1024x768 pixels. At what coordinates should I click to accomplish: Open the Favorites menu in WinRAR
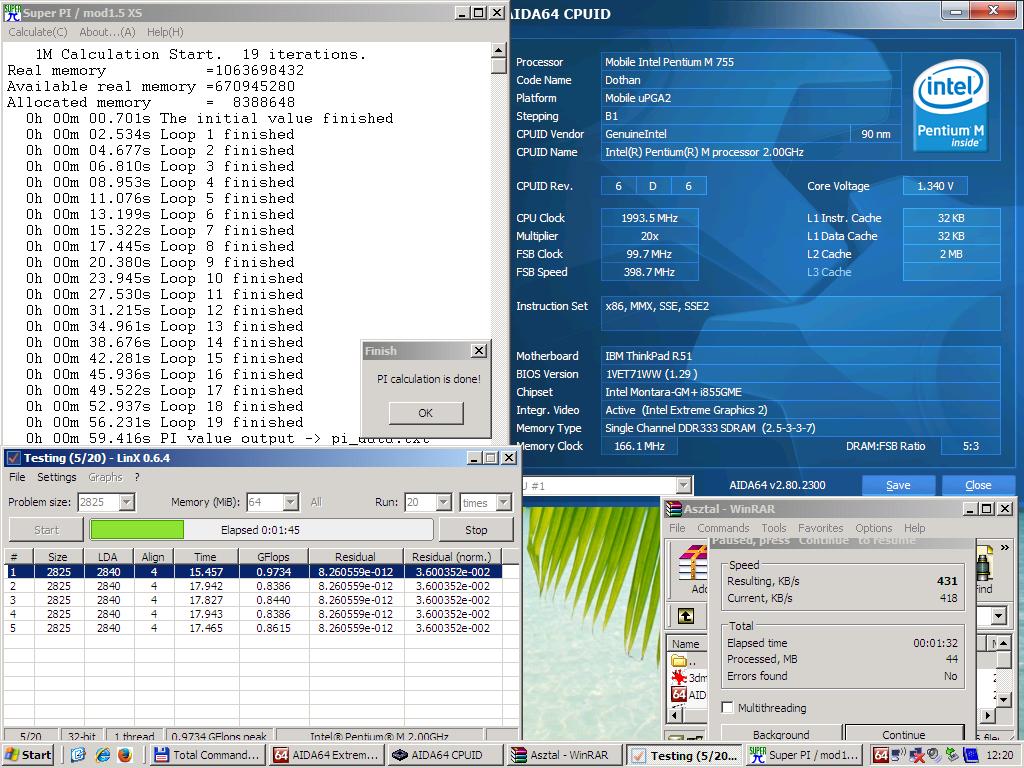[821, 528]
